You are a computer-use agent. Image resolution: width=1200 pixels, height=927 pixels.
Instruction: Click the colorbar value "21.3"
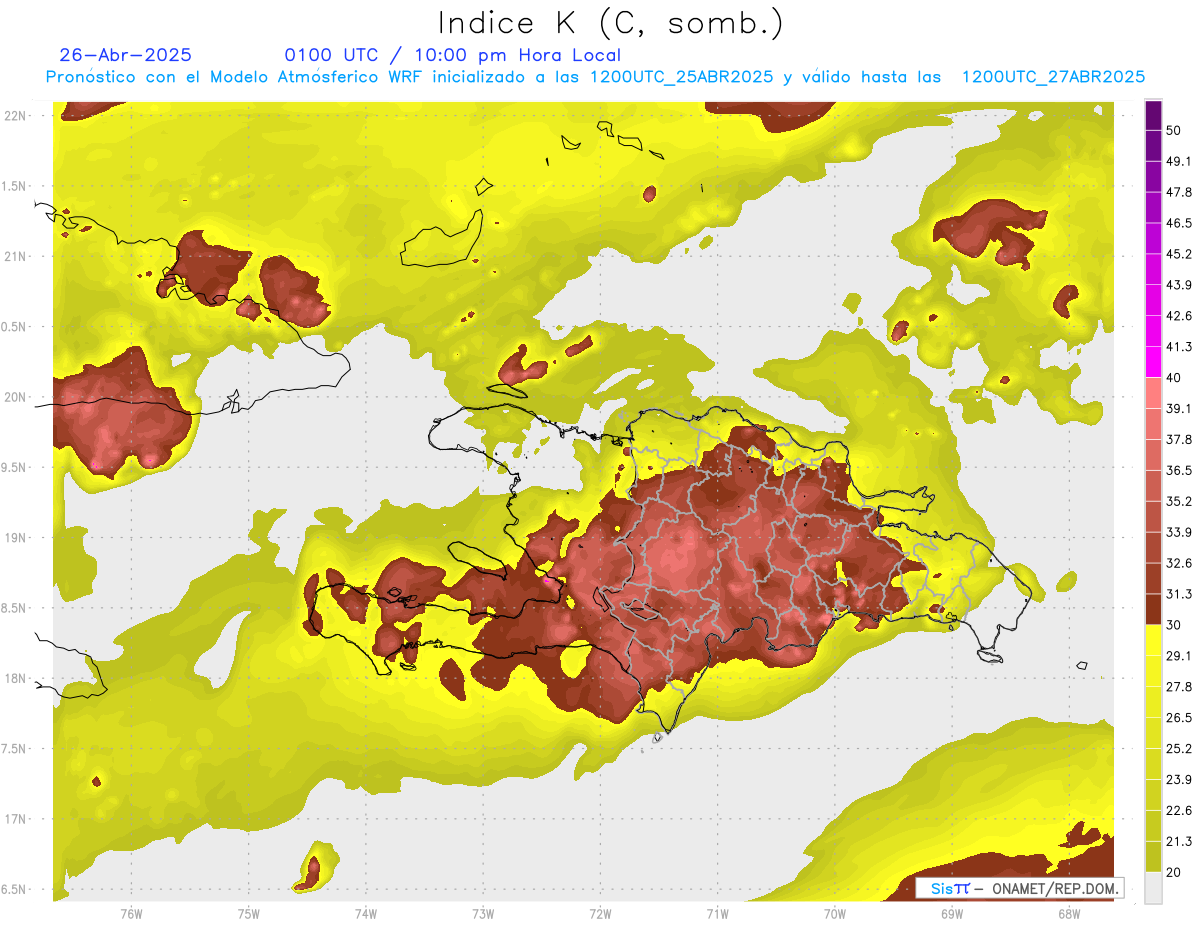tap(1179, 842)
